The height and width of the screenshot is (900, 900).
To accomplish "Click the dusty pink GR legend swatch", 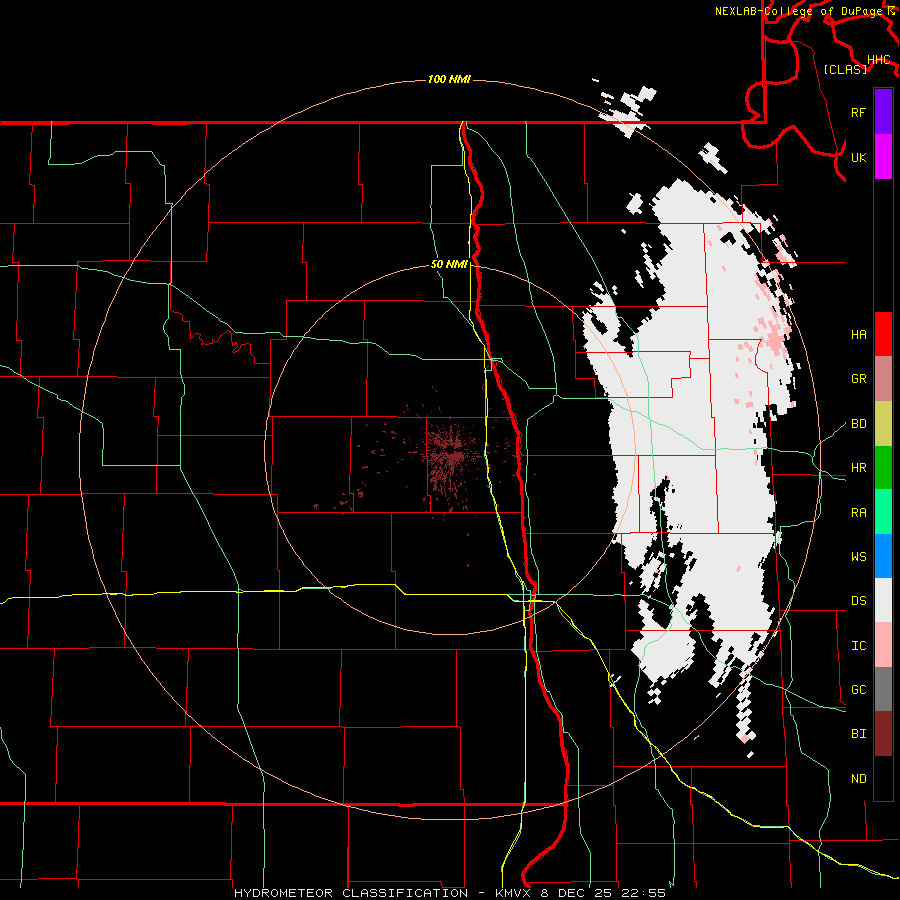I will [883, 379].
